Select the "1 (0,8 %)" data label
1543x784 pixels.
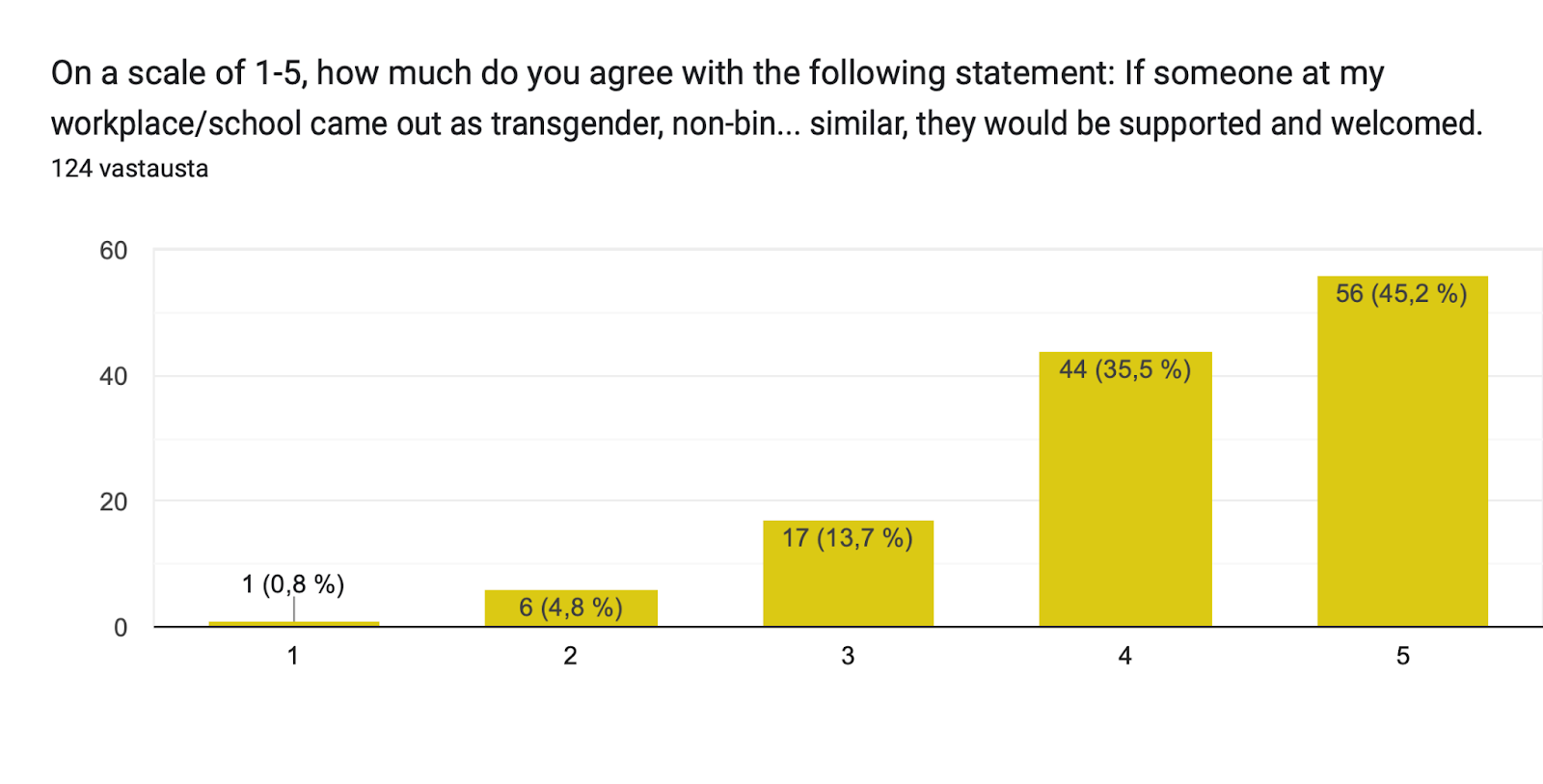(x=293, y=584)
